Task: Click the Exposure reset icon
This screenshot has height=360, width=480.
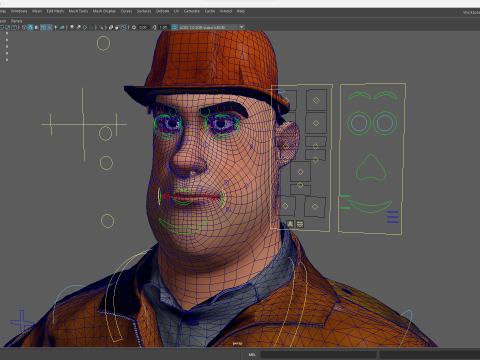Action: (134, 27)
